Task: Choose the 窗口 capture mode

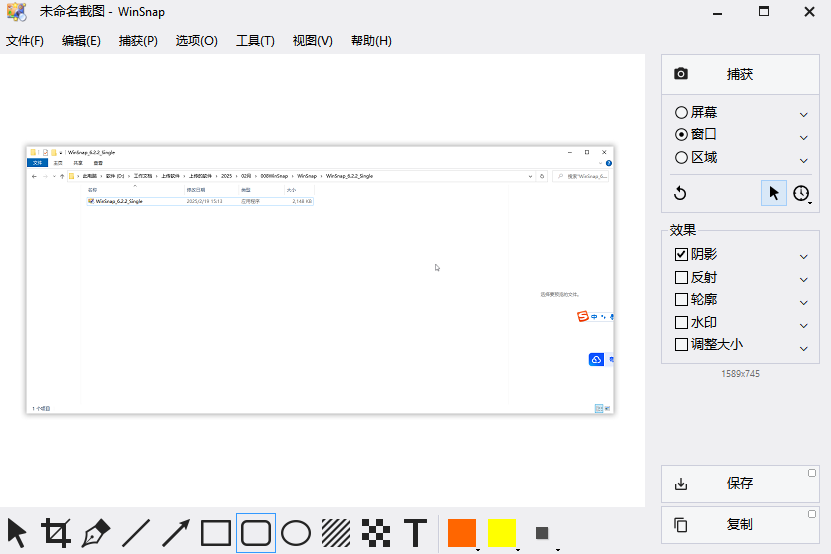Action: (696, 135)
